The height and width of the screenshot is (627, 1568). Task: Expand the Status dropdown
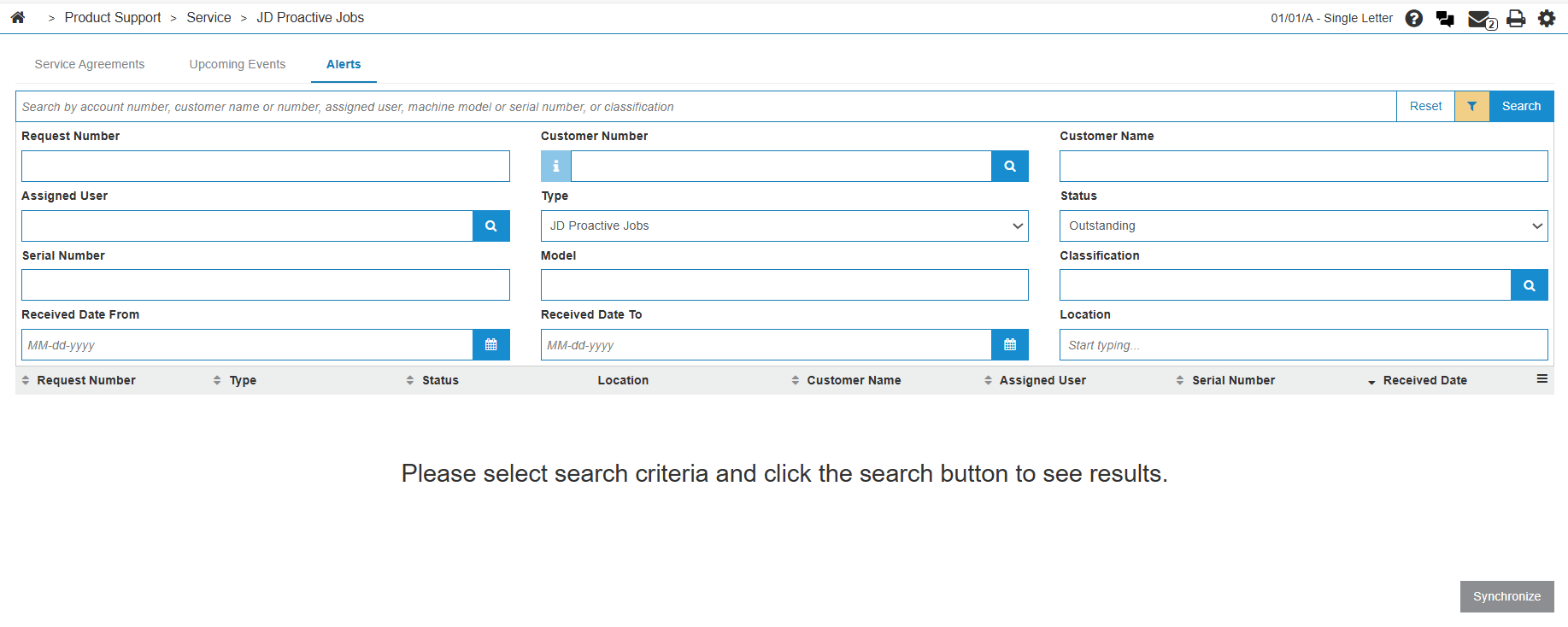1302,226
